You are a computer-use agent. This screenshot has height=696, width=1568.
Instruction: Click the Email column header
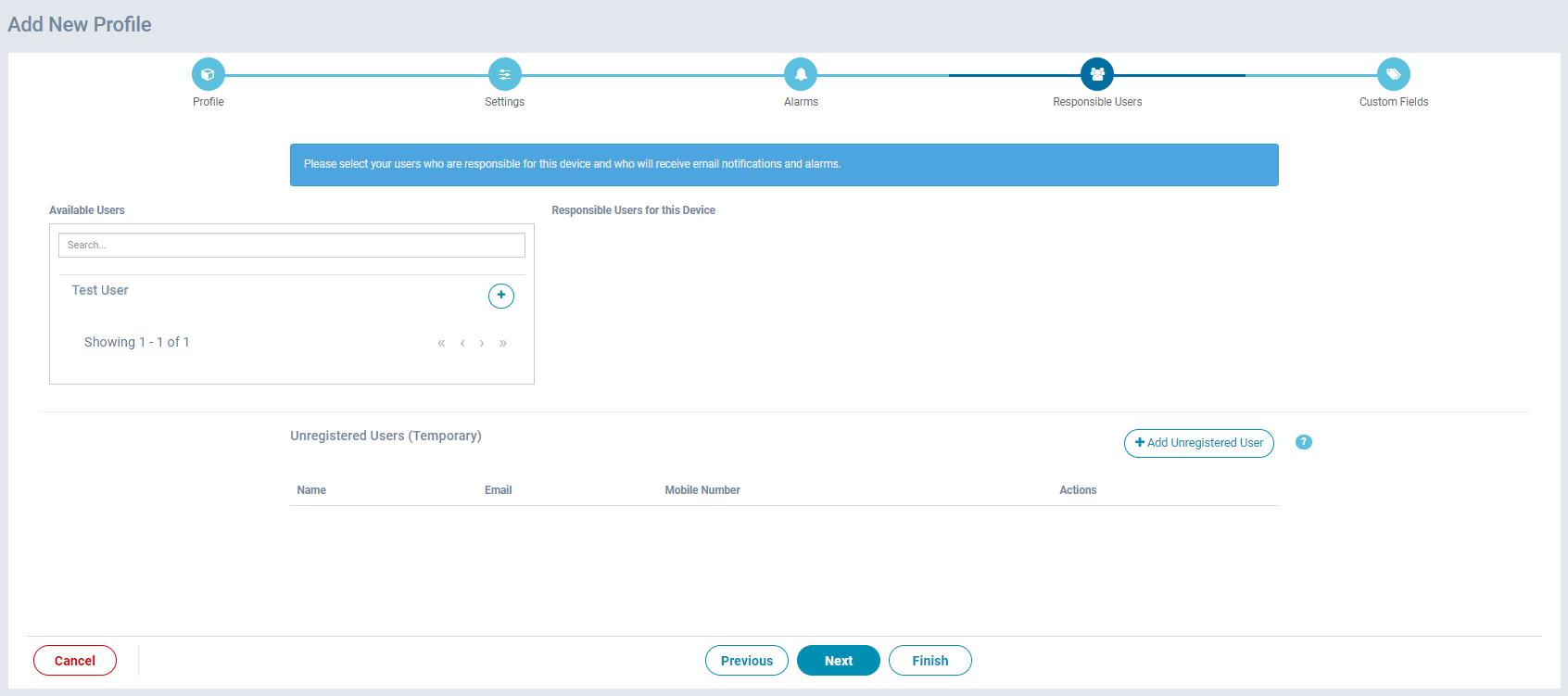point(499,490)
